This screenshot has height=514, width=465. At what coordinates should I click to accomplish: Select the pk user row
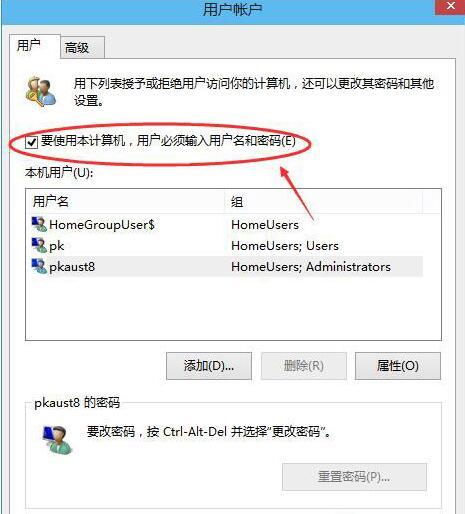(x=227, y=246)
